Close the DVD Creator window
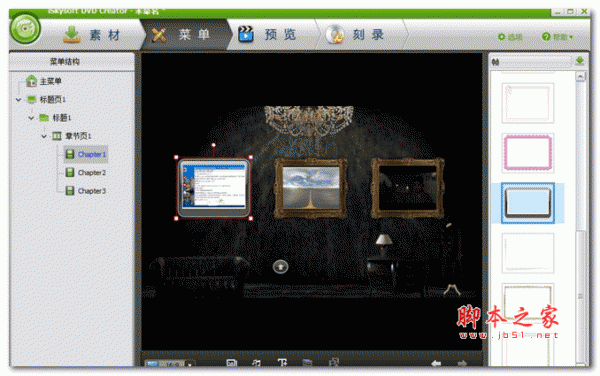 coord(584,12)
